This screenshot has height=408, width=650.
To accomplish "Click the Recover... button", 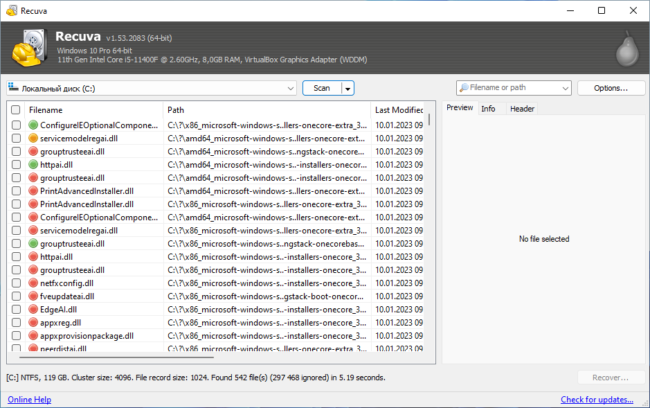I will point(610,378).
